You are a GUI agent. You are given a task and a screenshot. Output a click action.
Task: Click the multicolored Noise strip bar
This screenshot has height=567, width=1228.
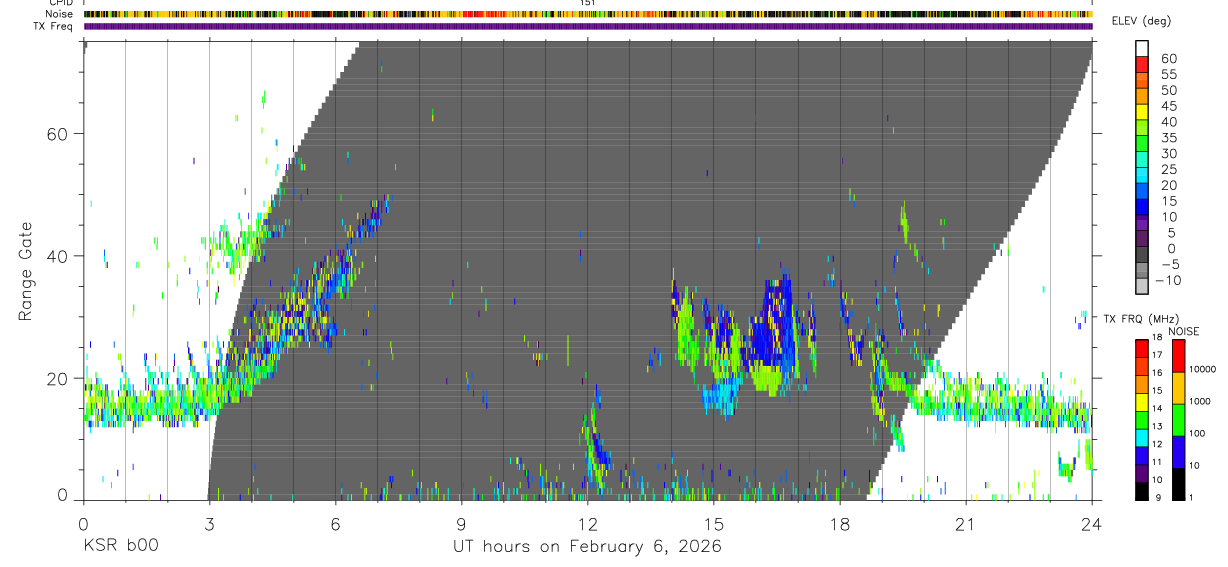pos(588,14)
